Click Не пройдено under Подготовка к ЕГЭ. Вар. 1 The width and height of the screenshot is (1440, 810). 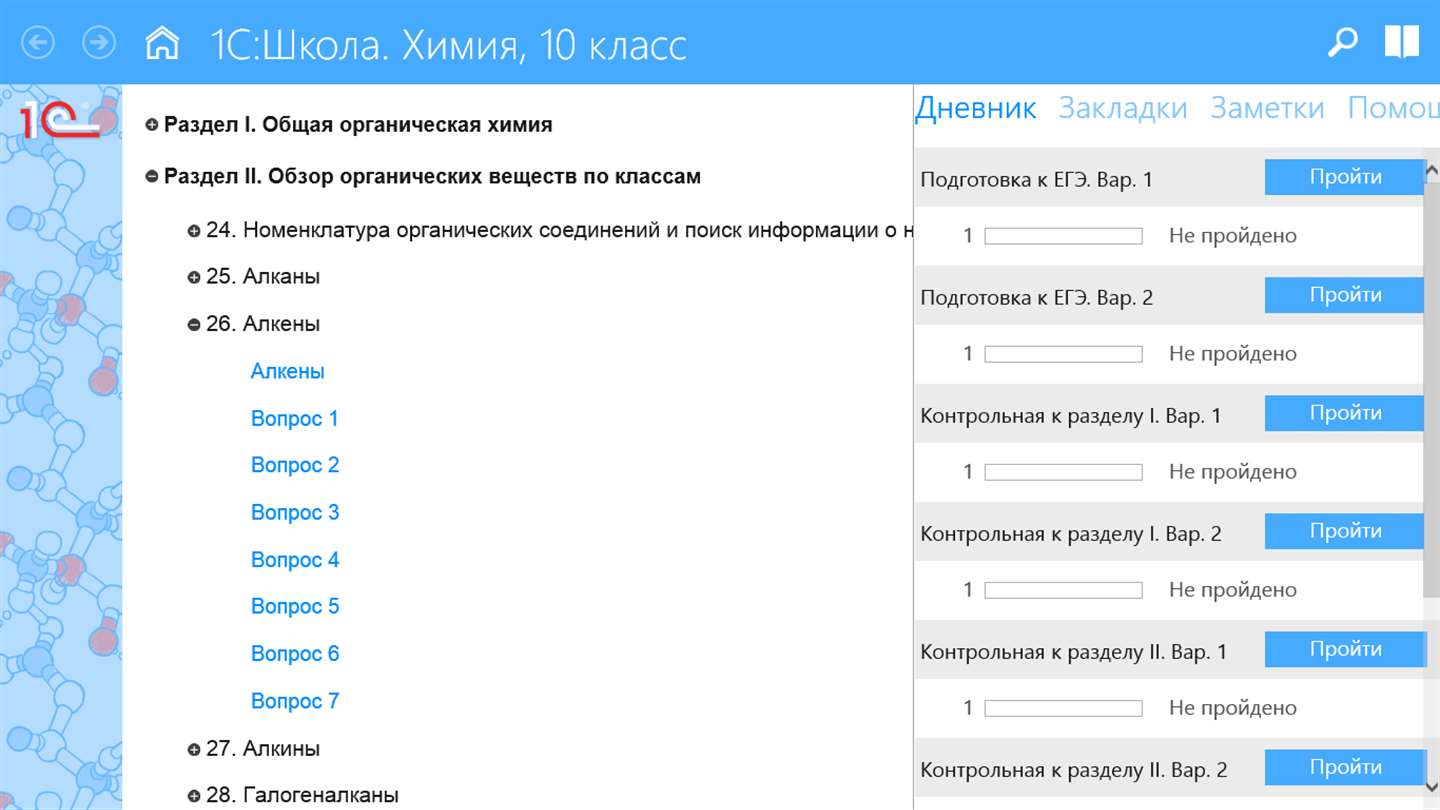[x=1233, y=236]
